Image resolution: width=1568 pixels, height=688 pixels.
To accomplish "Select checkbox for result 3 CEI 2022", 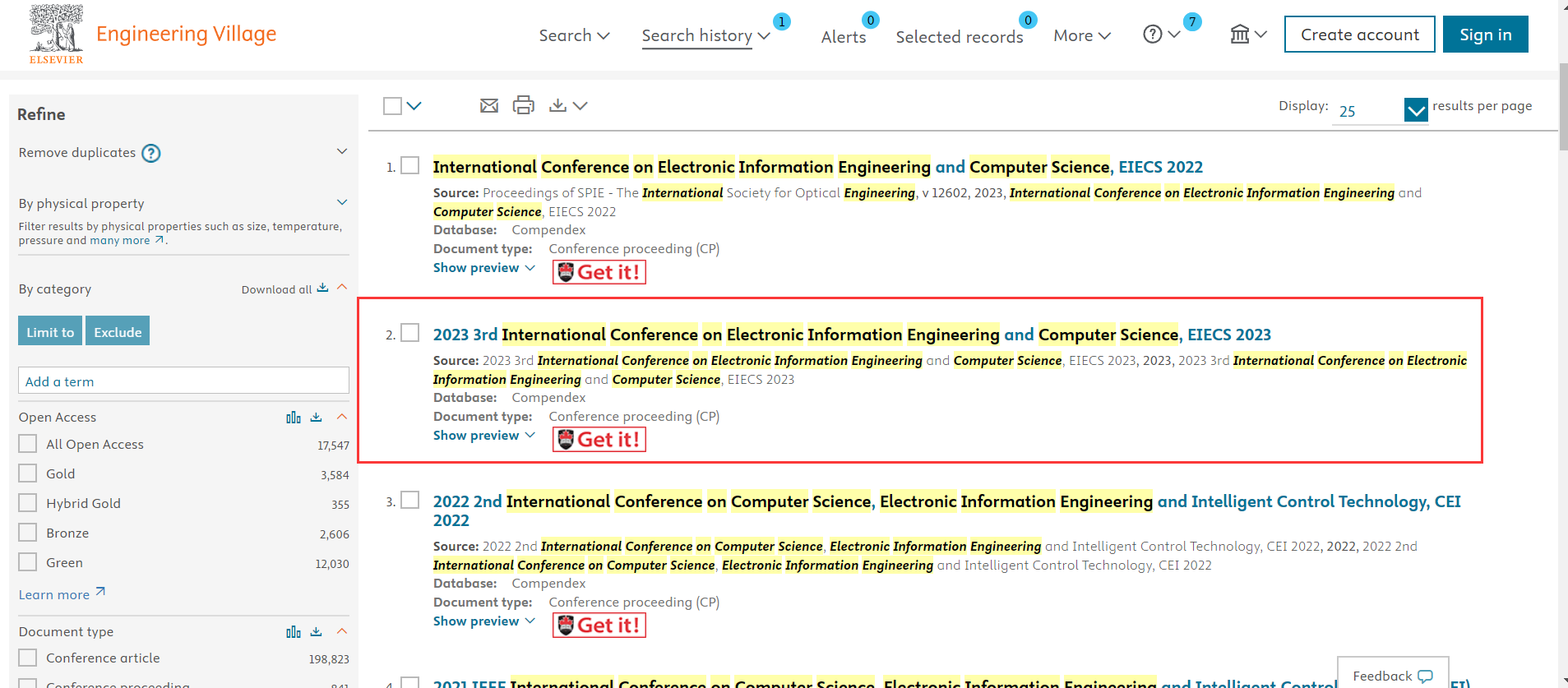I will click(410, 500).
